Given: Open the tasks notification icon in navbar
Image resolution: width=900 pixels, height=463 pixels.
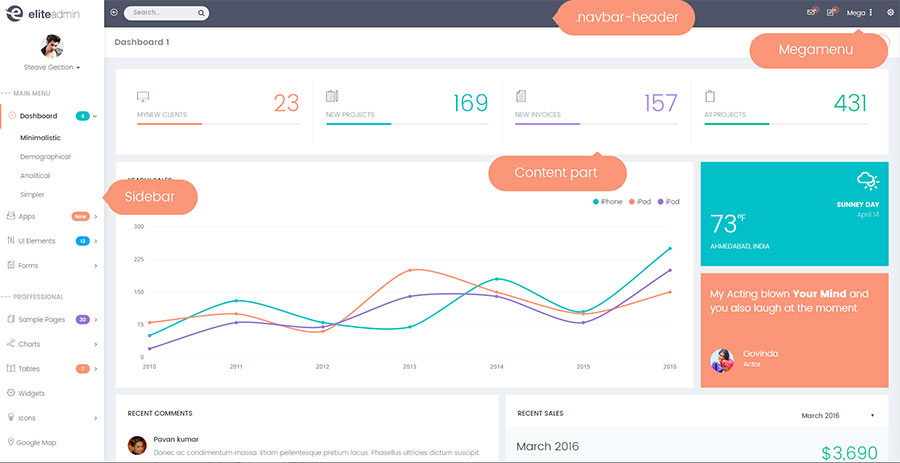Looking at the screenshot, I should pyautogui.click(x=830, y=12).
